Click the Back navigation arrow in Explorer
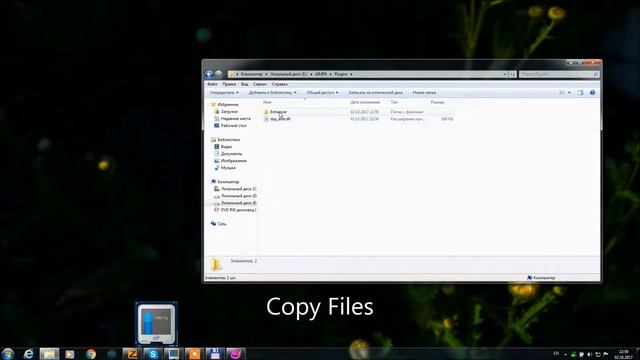This screenshot has width=640, height=360. (209, 74)
